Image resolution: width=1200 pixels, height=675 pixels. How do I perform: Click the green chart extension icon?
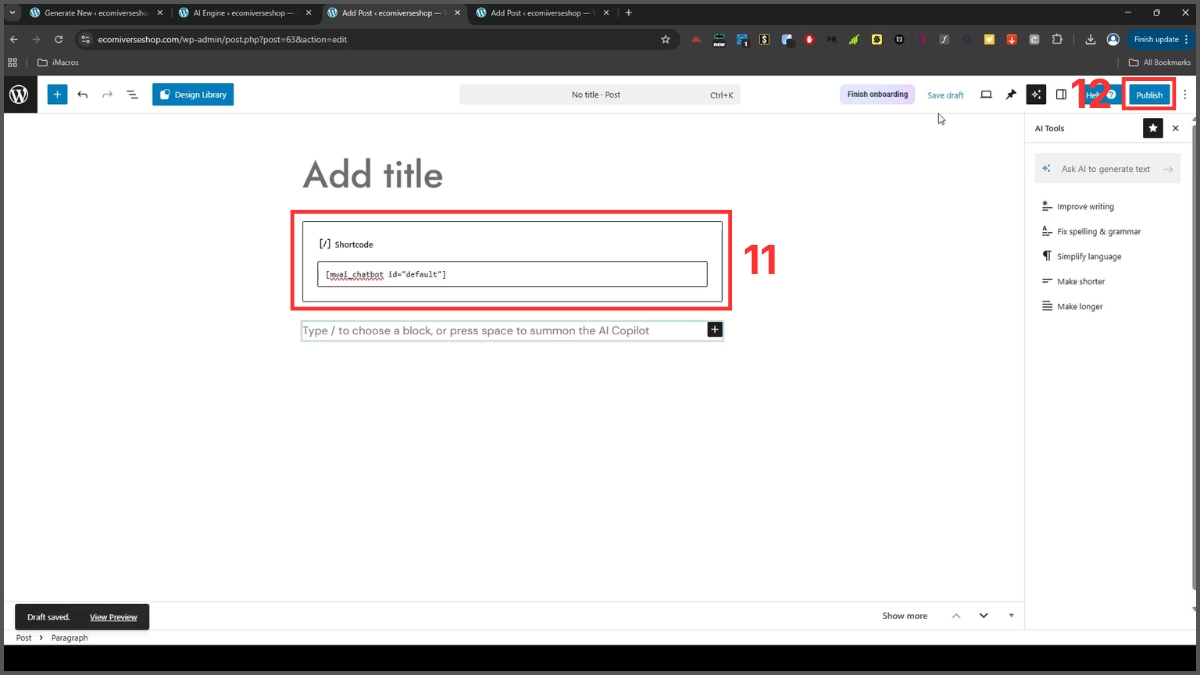[x=853, y=39]
